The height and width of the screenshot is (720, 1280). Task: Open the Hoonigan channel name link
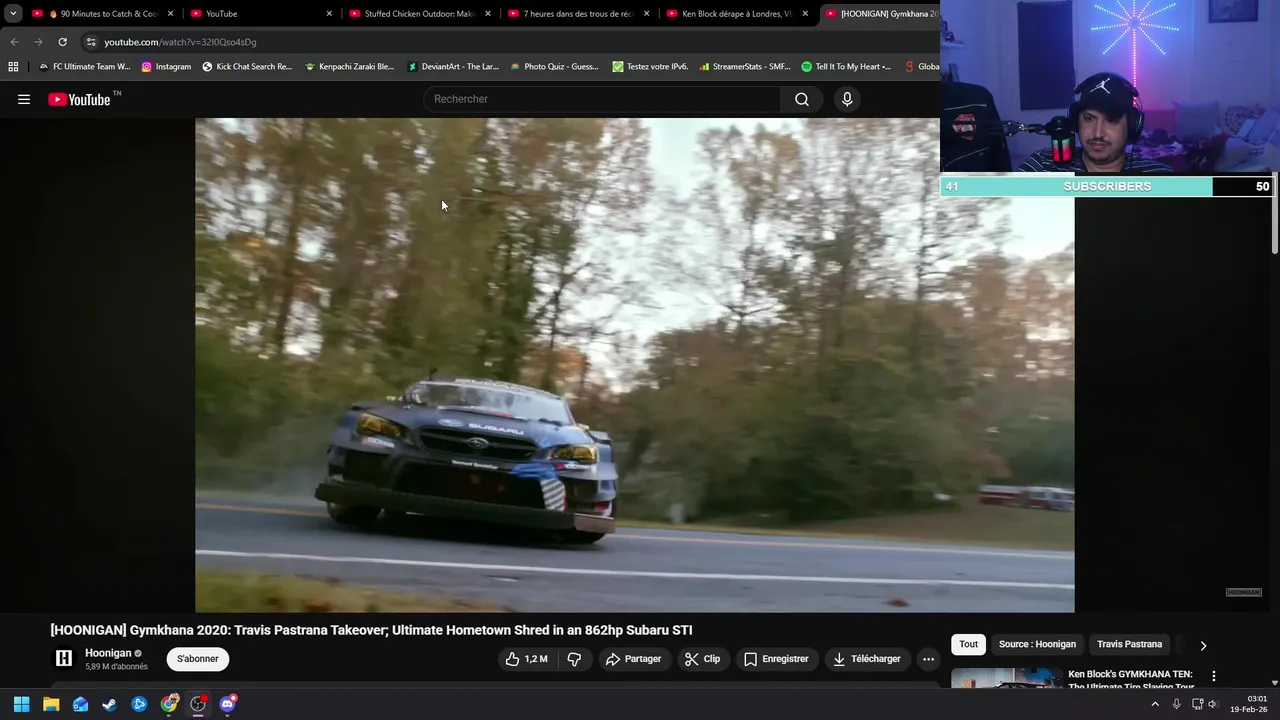pyautogui.click(x=108, y=653)
